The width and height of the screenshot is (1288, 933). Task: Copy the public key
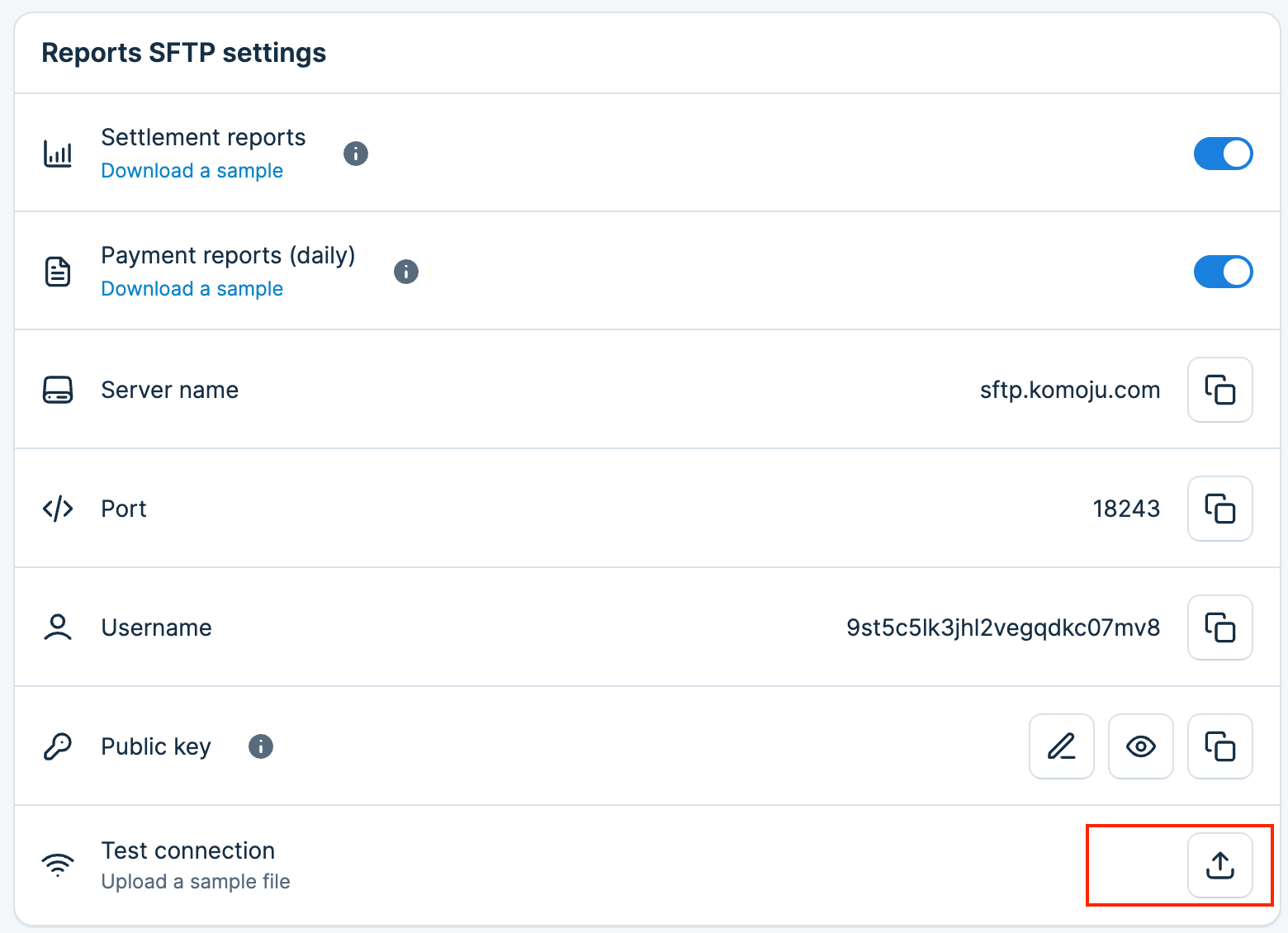click(1219, 746)
